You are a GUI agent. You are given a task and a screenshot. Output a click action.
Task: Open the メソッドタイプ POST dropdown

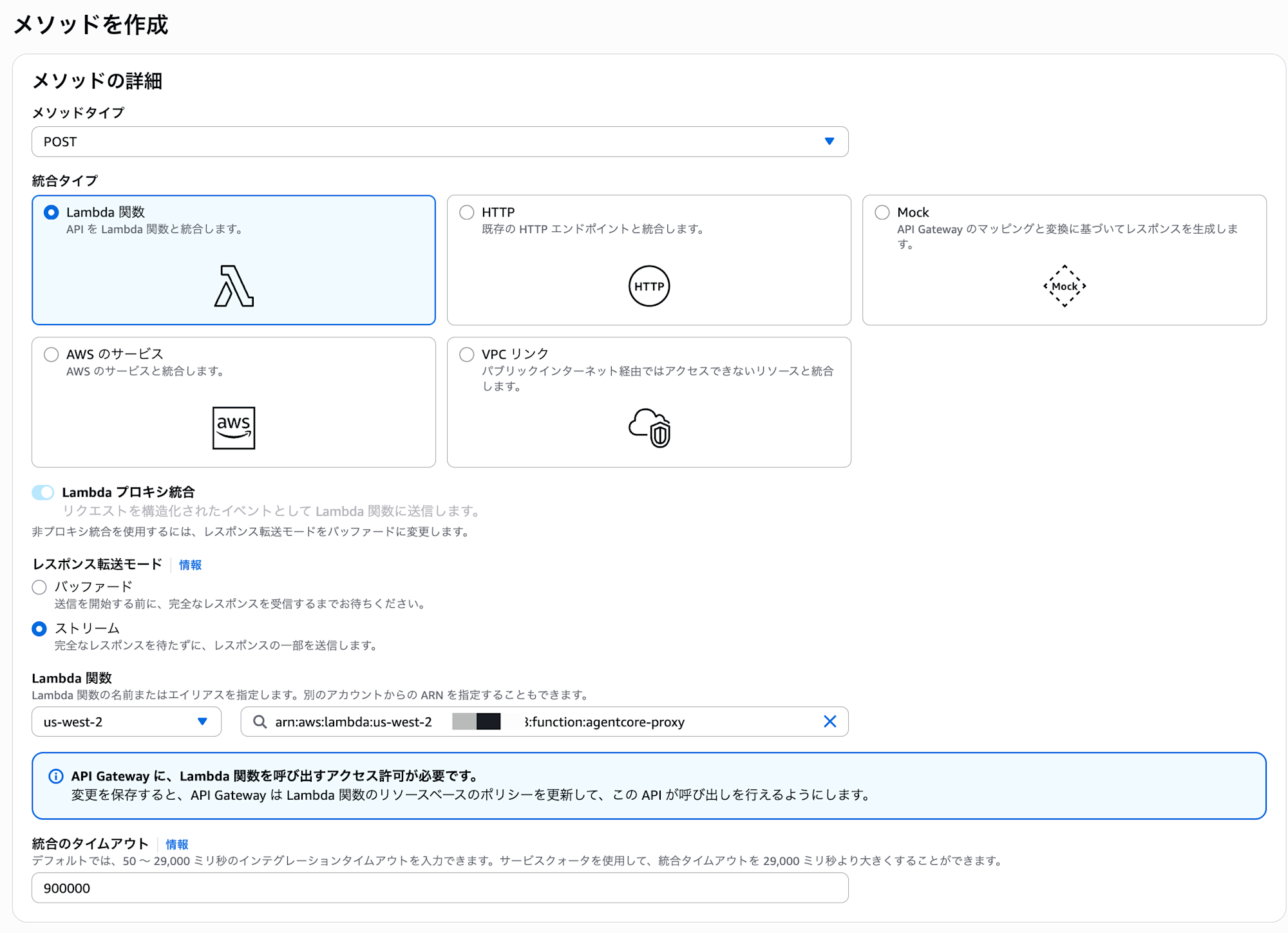[439, 142]
